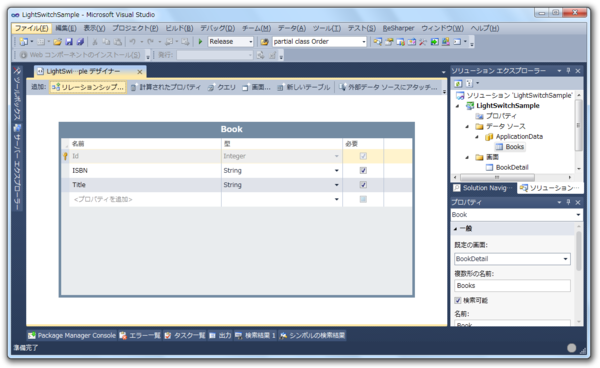Toggle Required checkbox for Title

(363, 185)
